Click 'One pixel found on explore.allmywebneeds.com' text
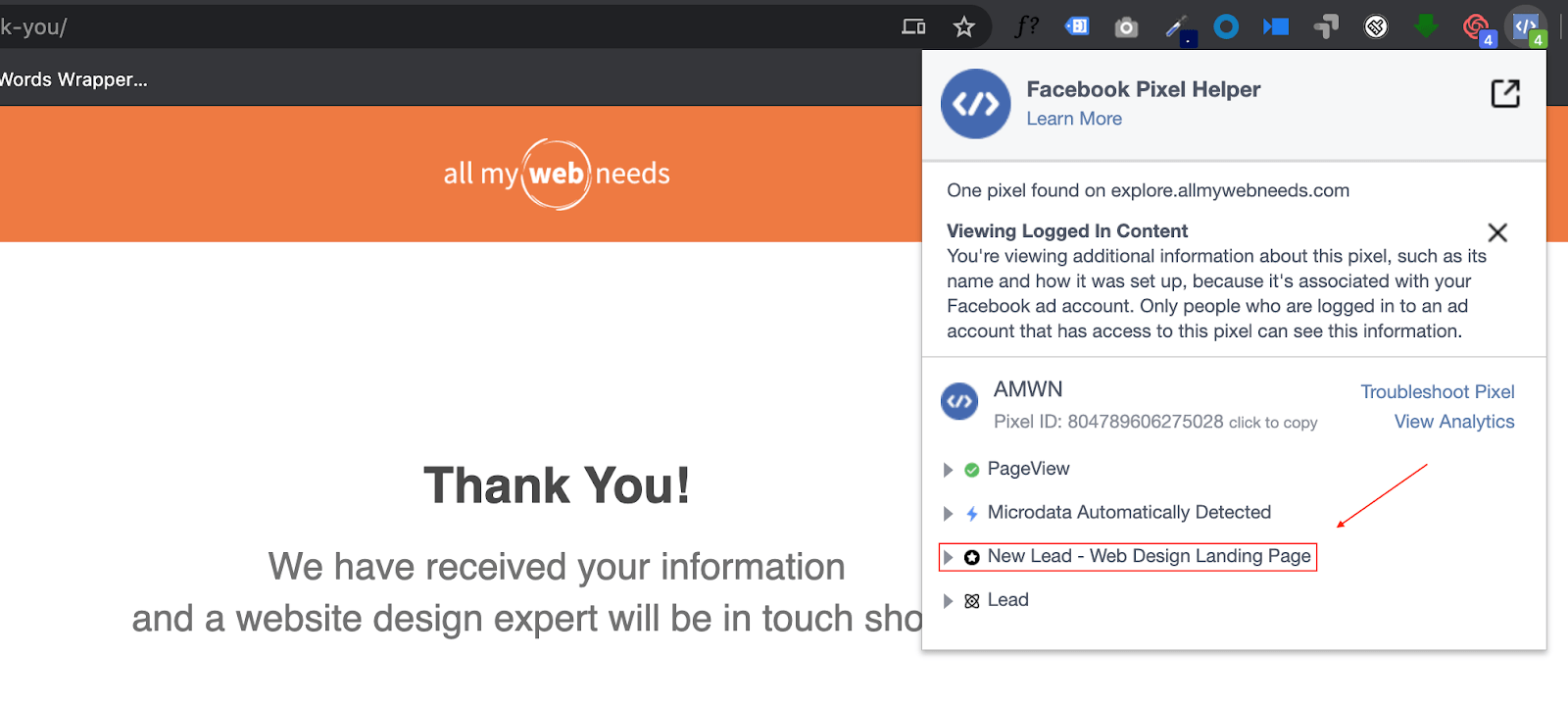The image size is (1568, 709). point(1148,190)
